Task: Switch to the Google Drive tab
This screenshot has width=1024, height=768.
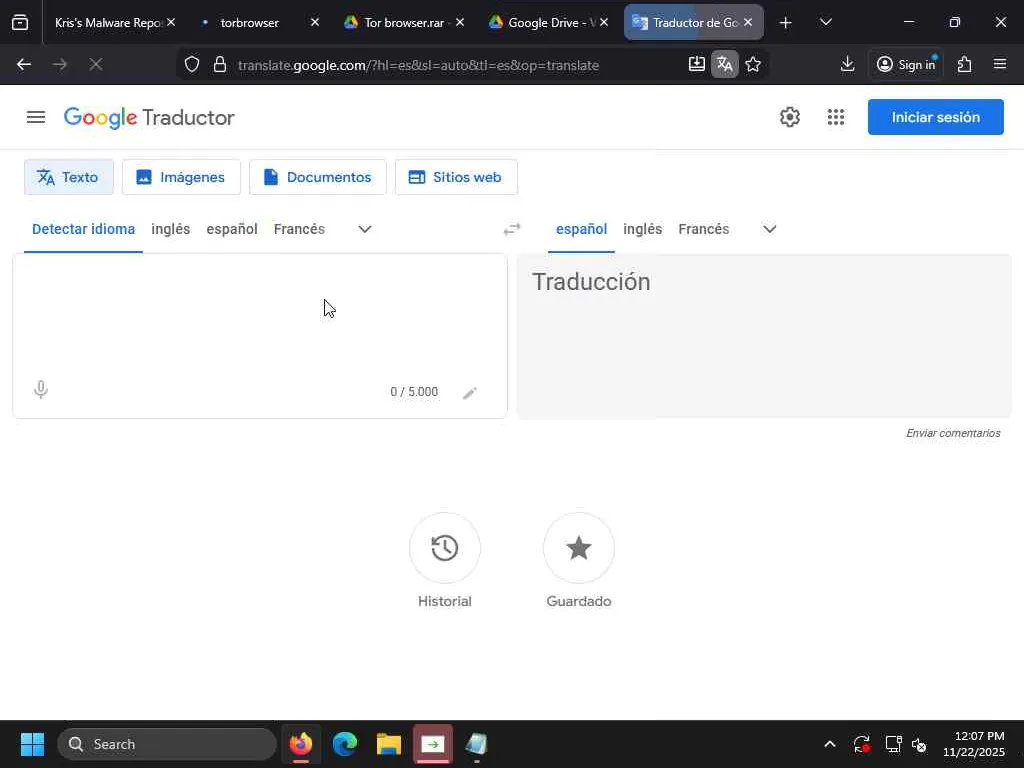Action: [541, 22]
